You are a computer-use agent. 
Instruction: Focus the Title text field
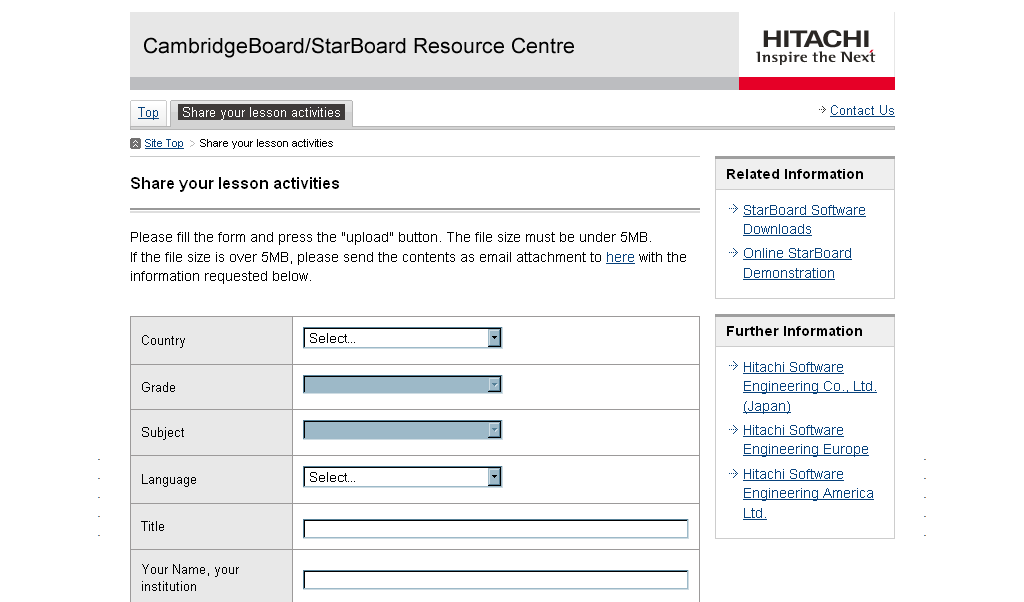click(x=496, y=529)
